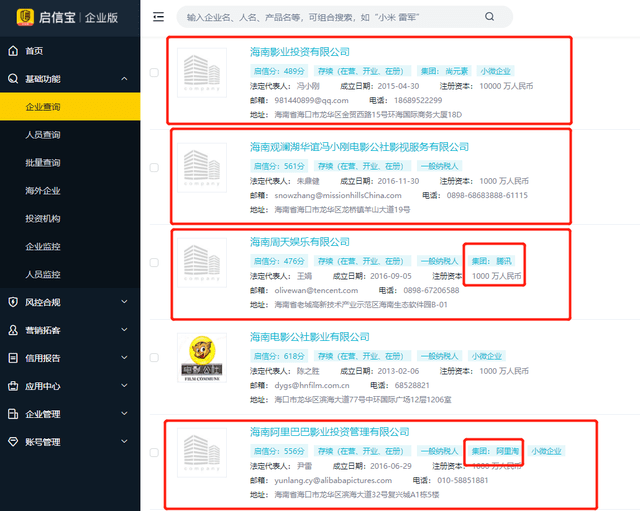Click the 风控合规 shield icon
The image size is (640, 511).
click(x=13, y=302)
